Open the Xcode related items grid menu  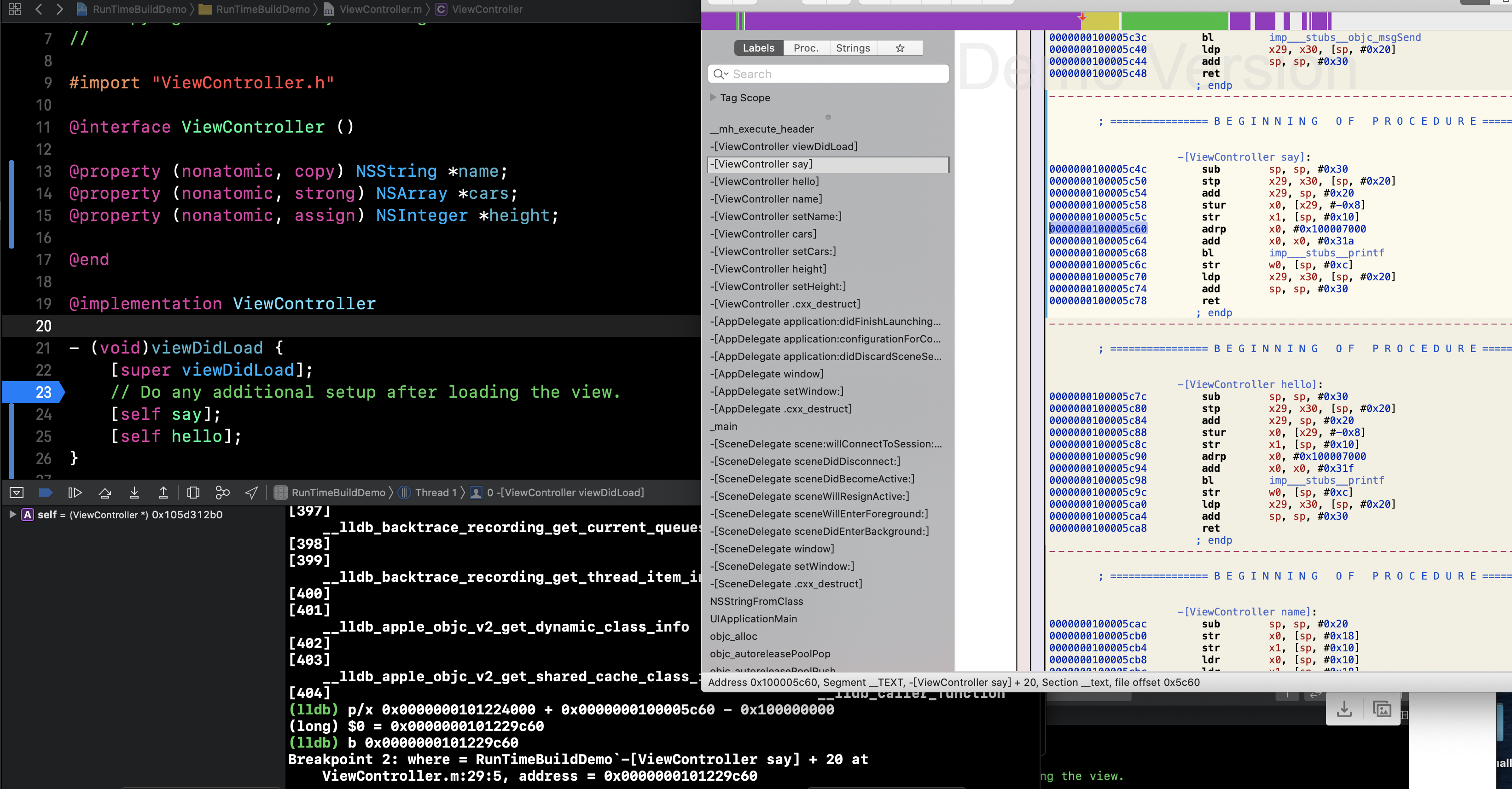point(15,9)
